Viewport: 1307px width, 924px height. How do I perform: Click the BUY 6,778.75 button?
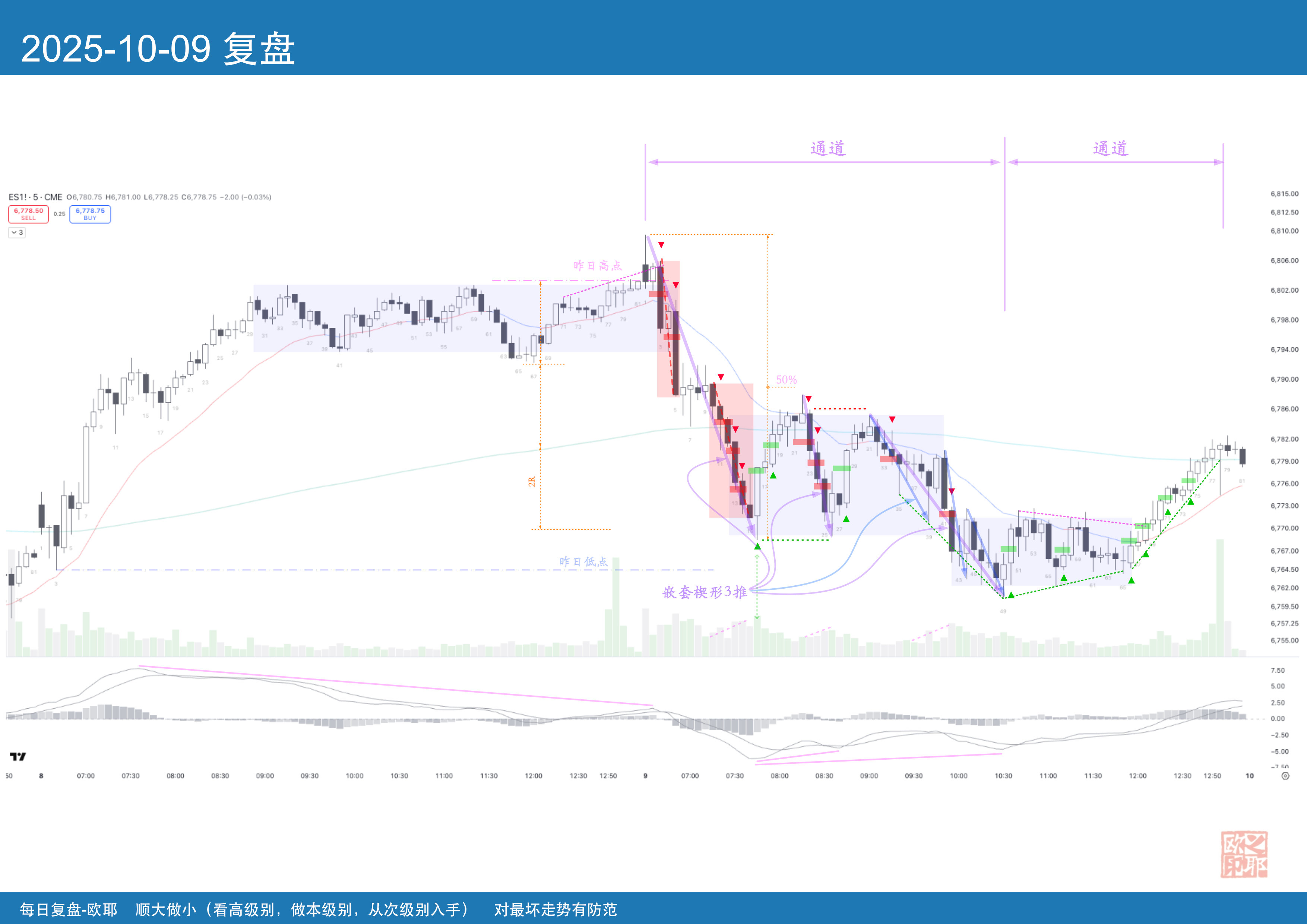click(x=90, y=214)
